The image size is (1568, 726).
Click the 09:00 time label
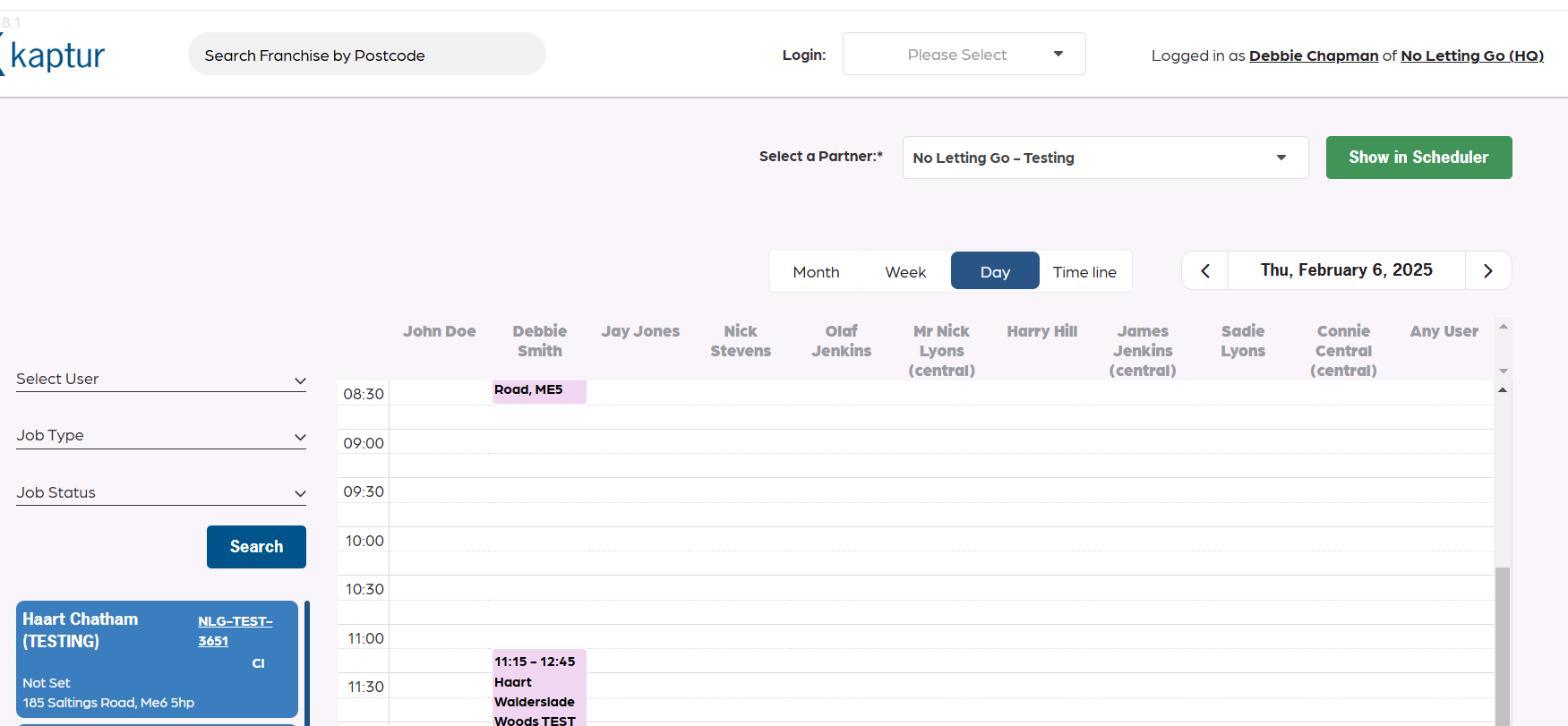tap(364, 443)
